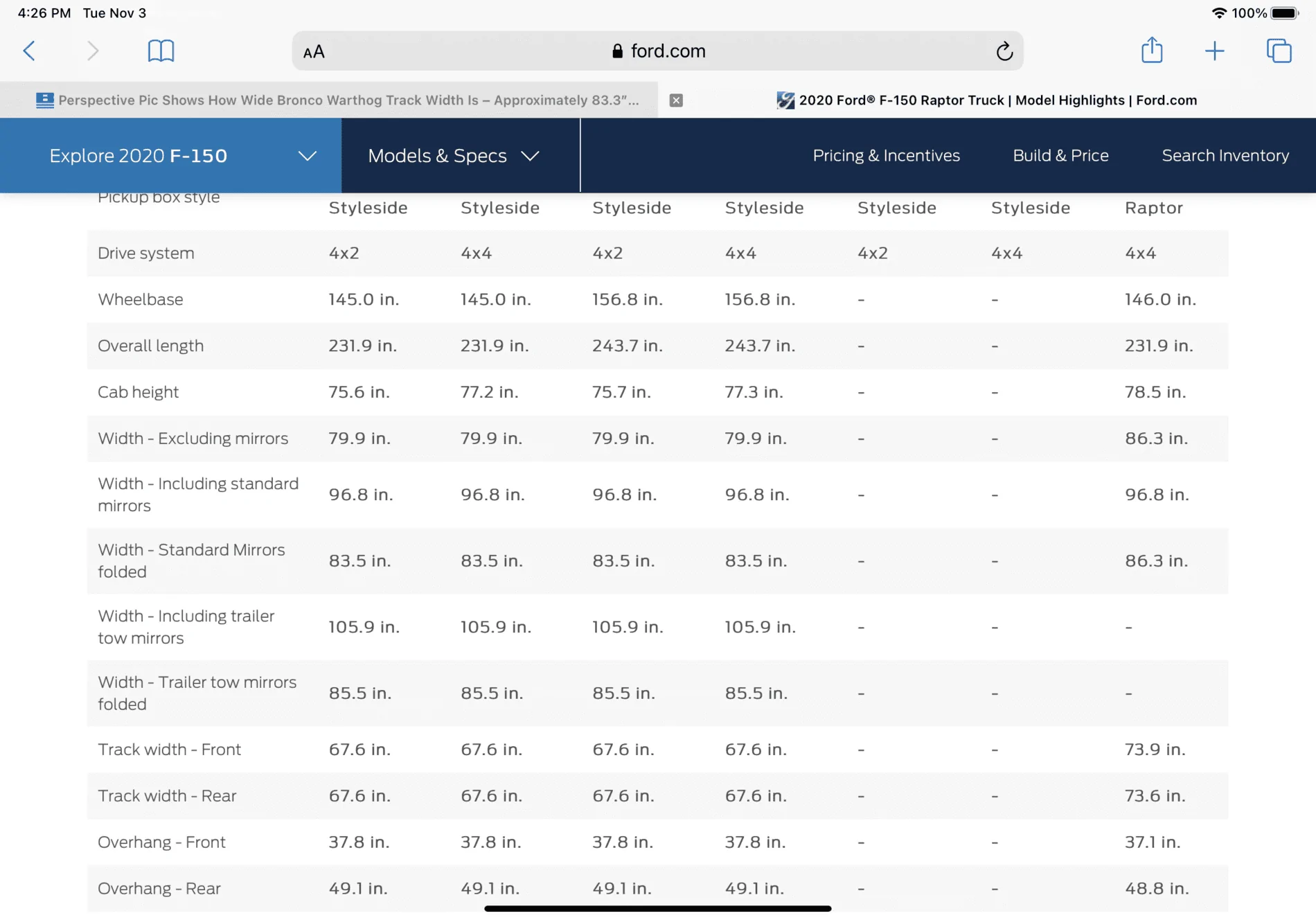The image size is (1316, 920).
Task: Open the Share sheet icon
Action: pos(1152,50)
